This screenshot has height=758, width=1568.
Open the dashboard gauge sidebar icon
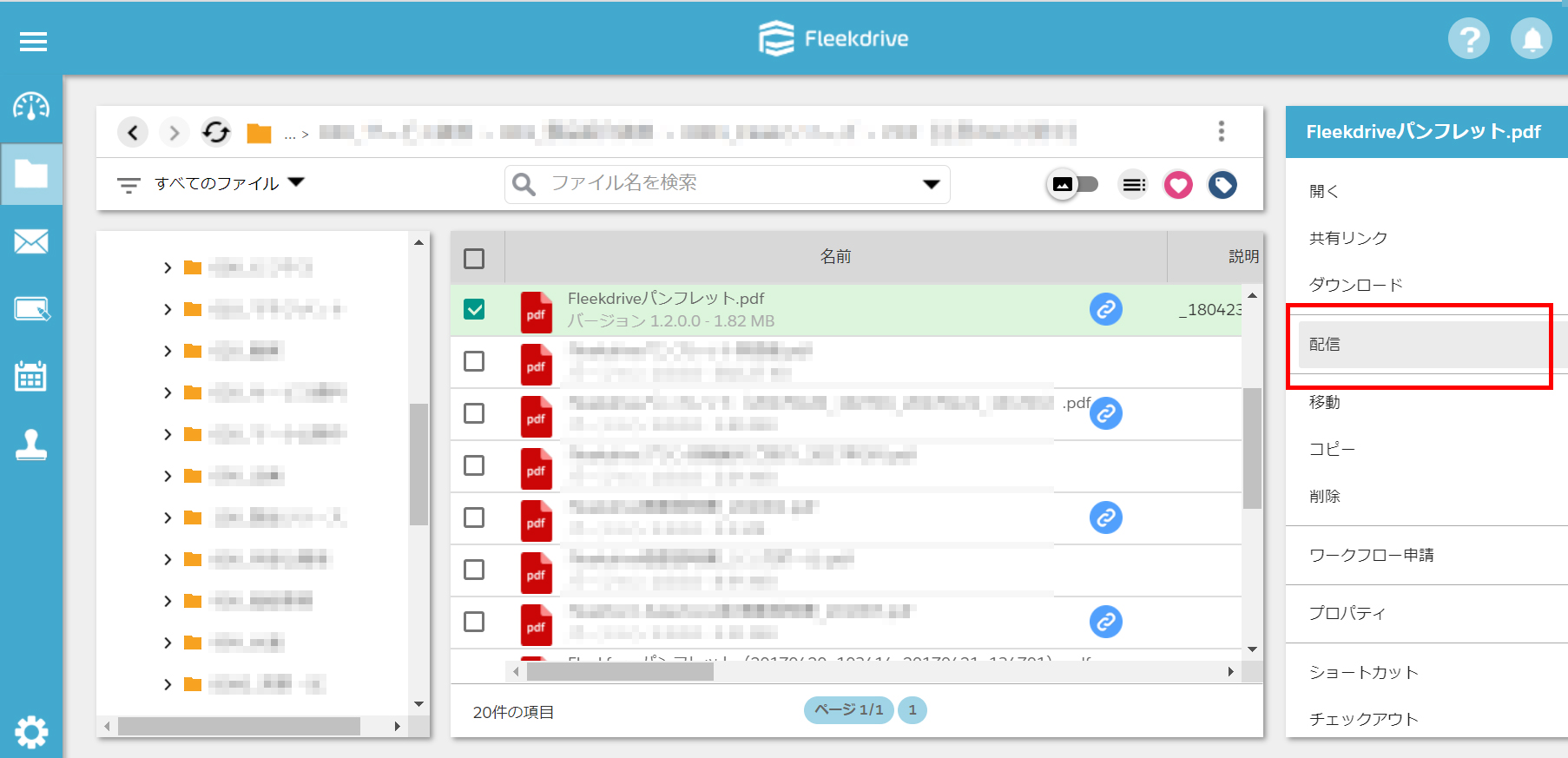tap(31, 106)
